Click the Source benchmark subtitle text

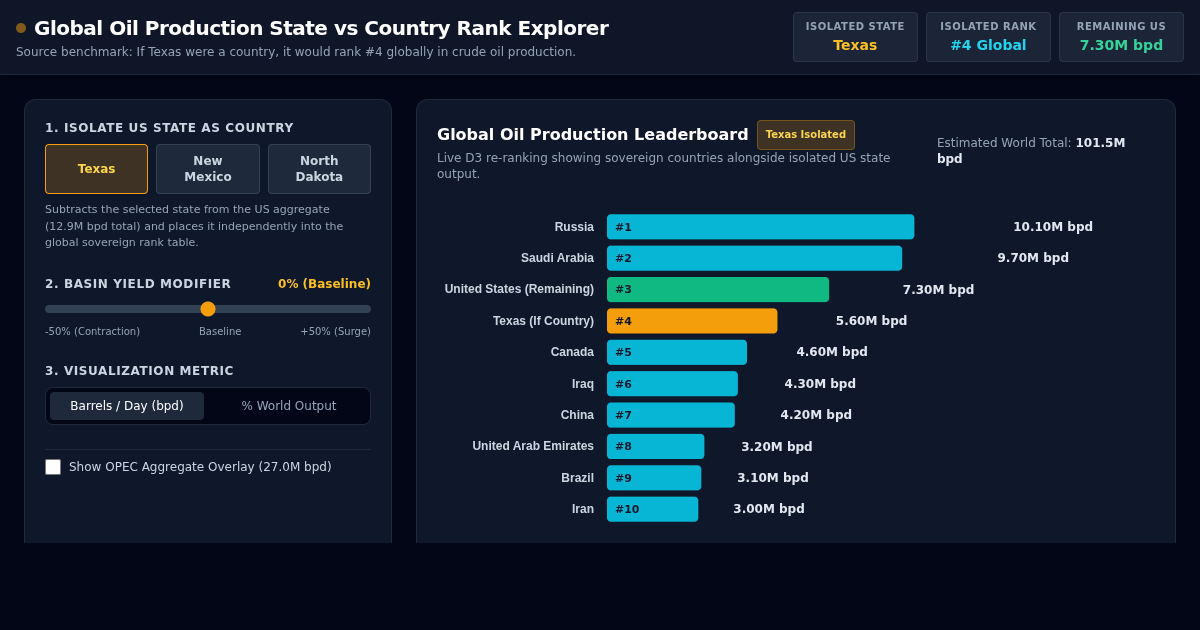click(296, 52)
